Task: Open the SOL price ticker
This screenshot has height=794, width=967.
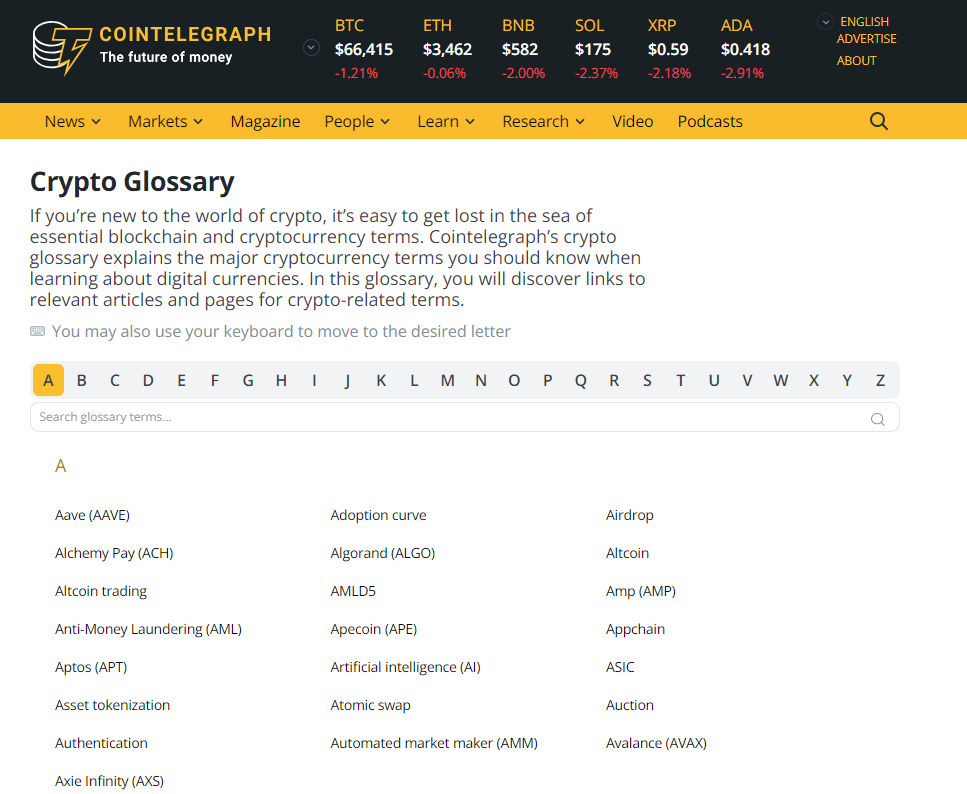Action: point(596,49)
